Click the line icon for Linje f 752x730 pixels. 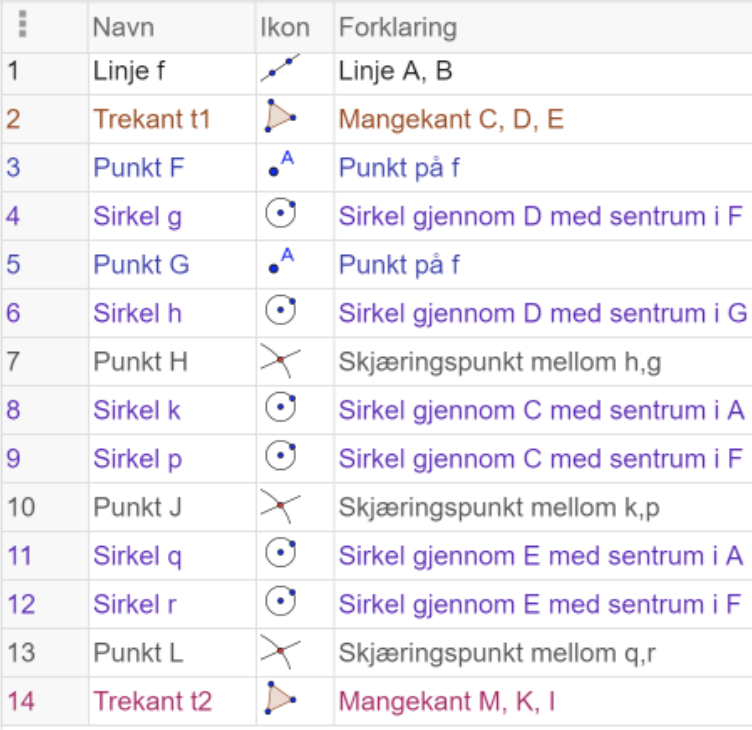coord(280,70)
